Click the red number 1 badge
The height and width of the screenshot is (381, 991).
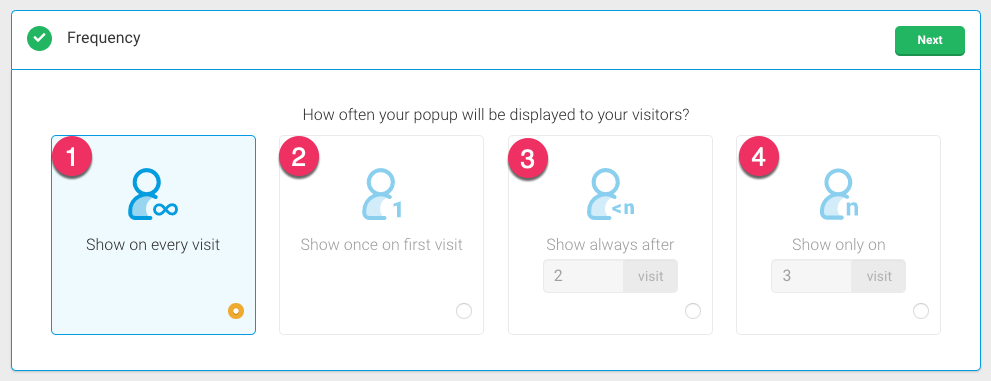[x=71, y=157]
